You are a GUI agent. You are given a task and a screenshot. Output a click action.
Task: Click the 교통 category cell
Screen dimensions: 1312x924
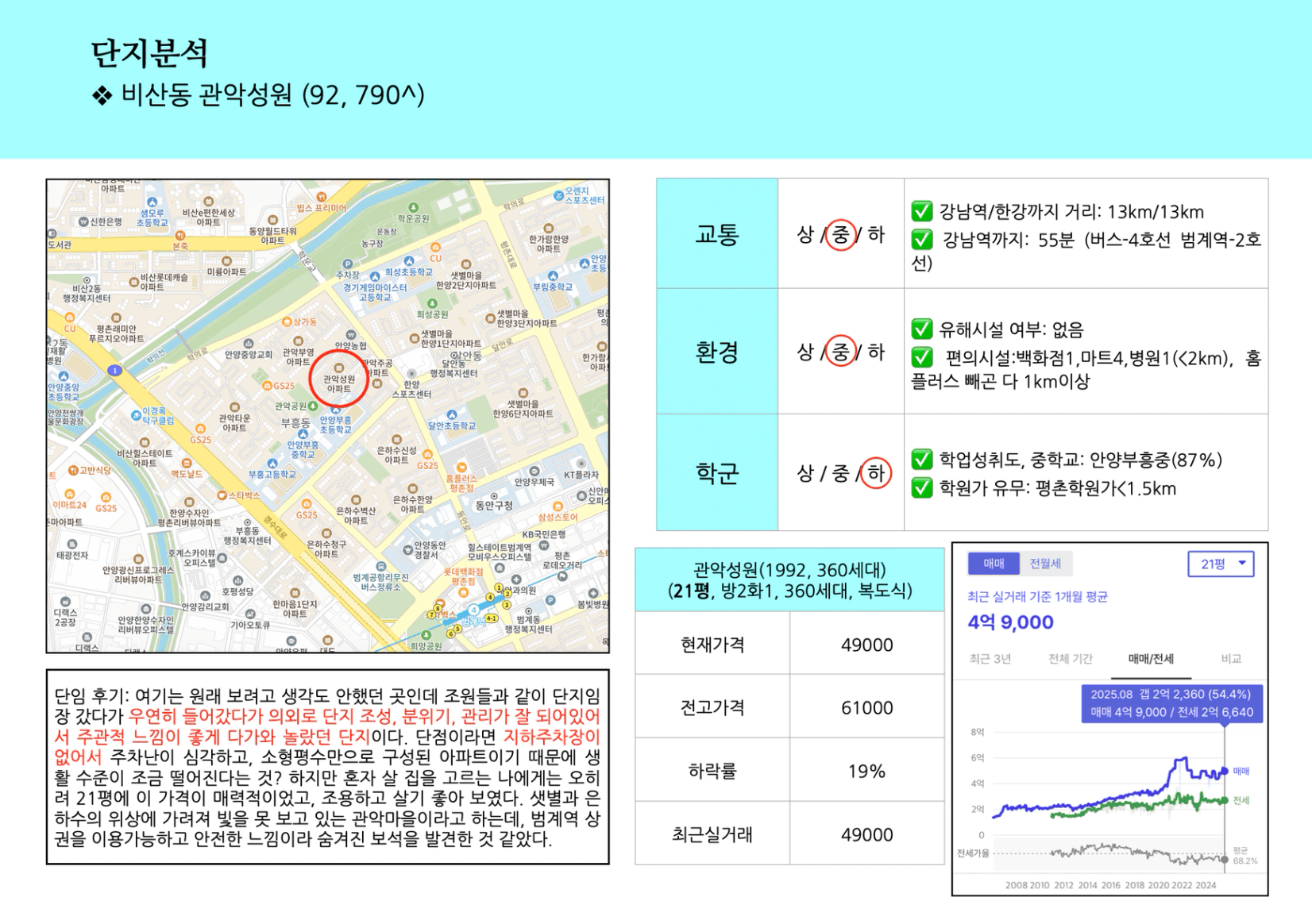(717, 233)
